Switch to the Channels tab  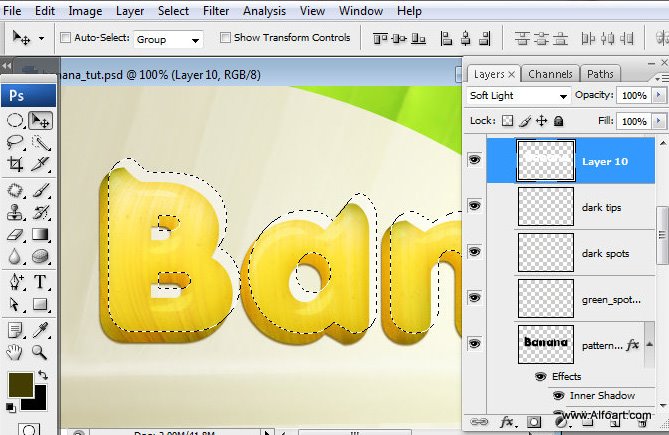pos(550,74)
